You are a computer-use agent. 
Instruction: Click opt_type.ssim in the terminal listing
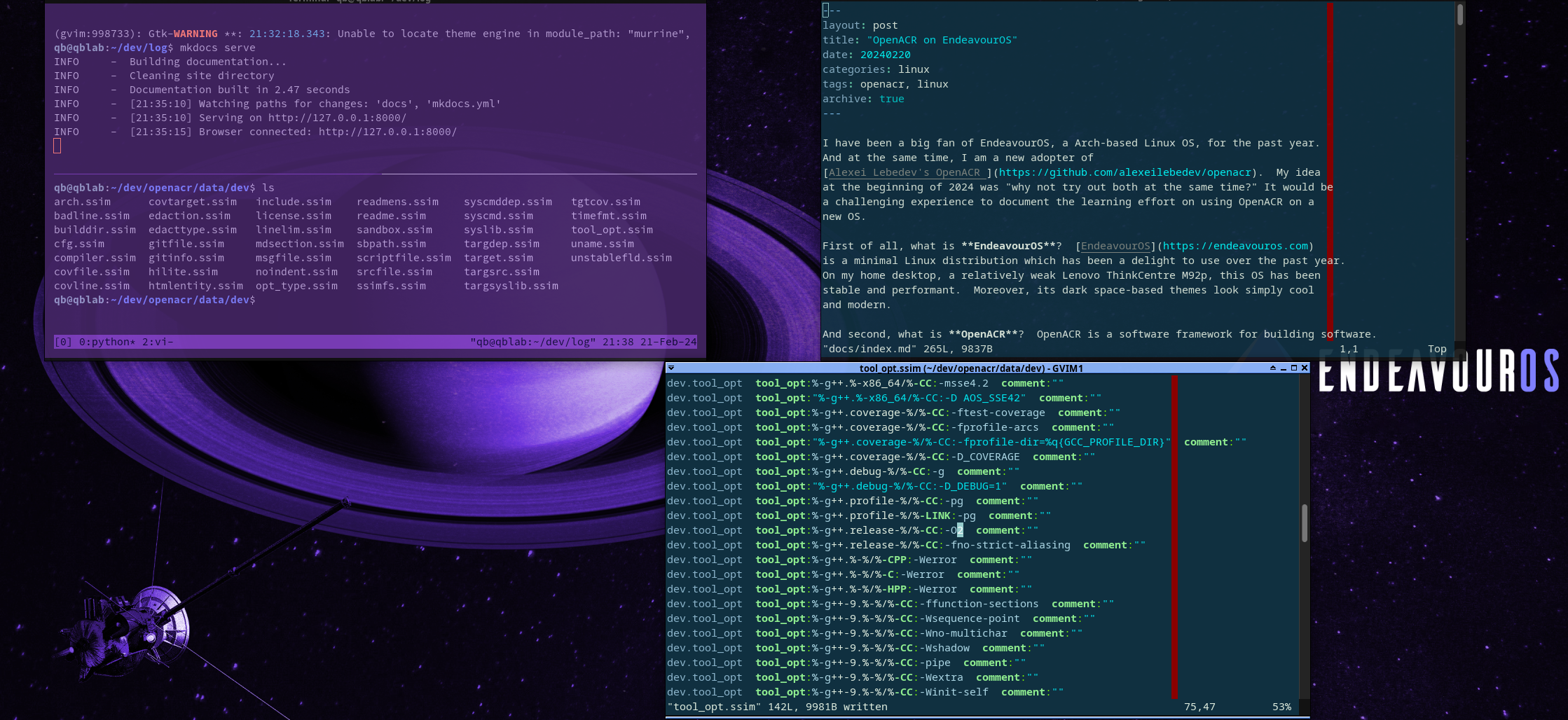(296, 286)
